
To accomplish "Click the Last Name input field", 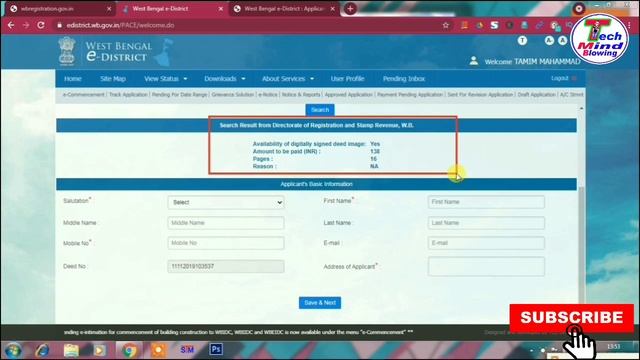I will tap(486, 223).
